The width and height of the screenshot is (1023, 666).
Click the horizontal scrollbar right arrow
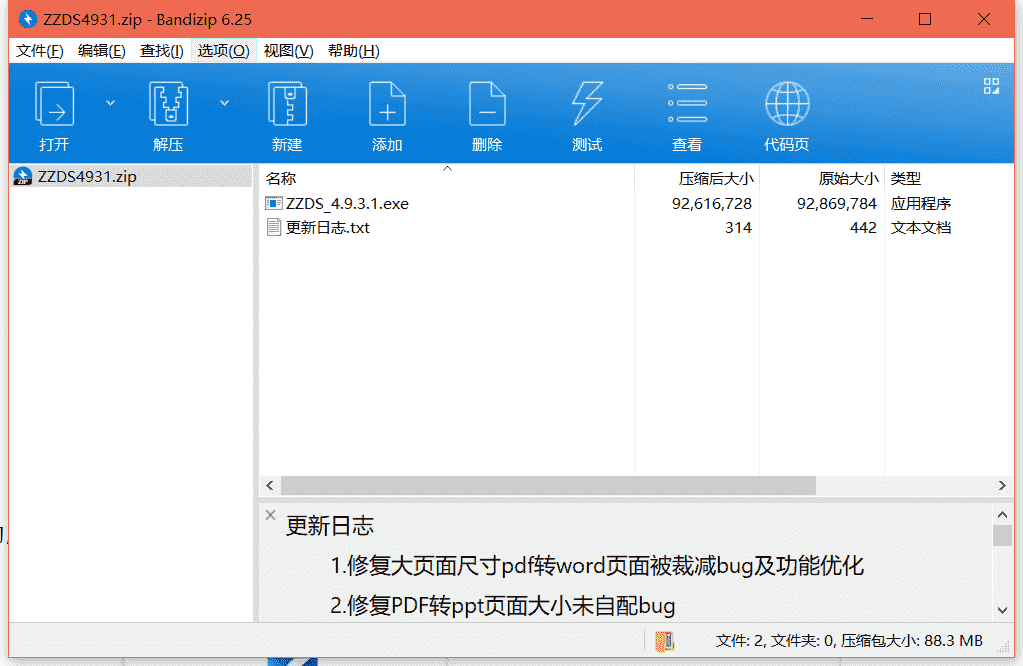(1002, 485)
